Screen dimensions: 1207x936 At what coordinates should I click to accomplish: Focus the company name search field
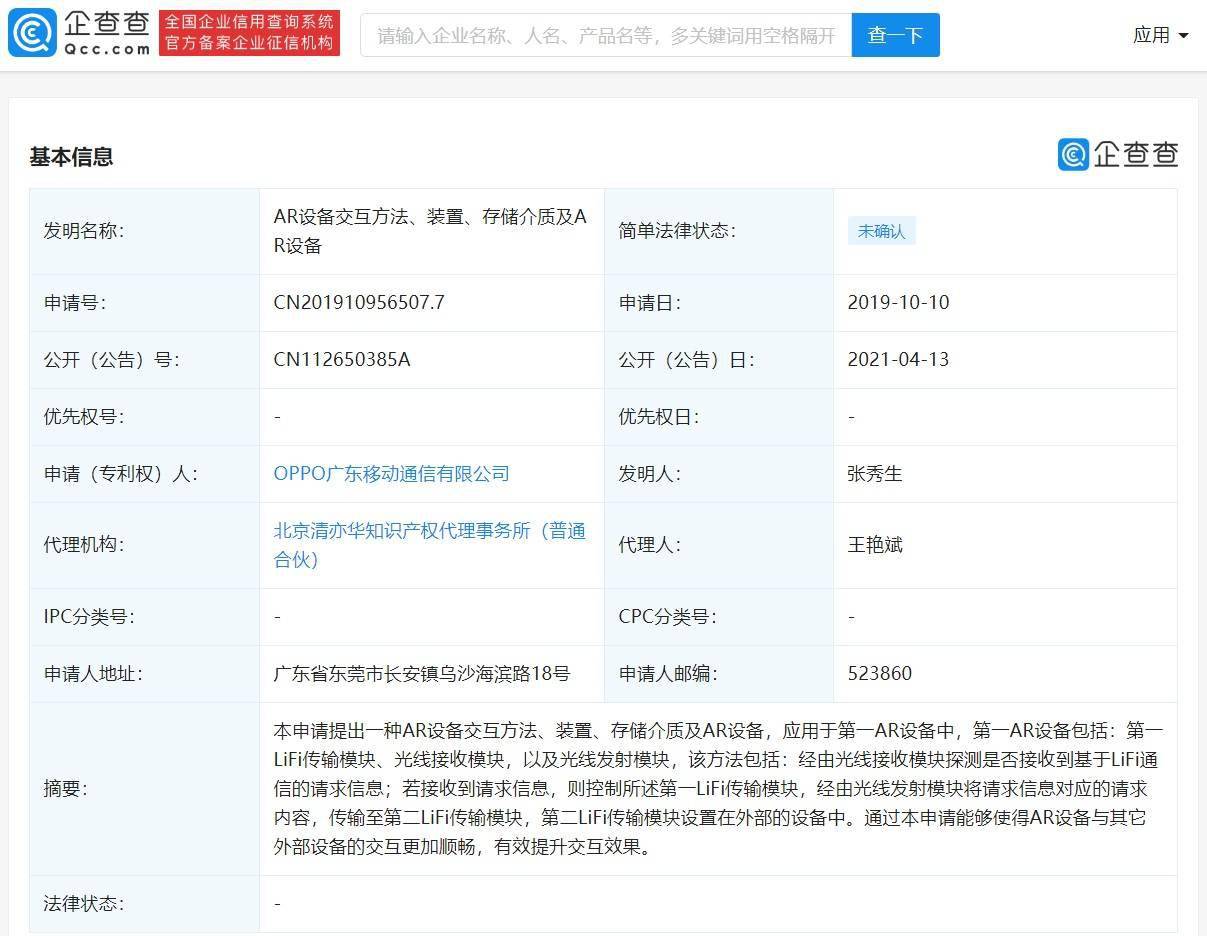606,35
